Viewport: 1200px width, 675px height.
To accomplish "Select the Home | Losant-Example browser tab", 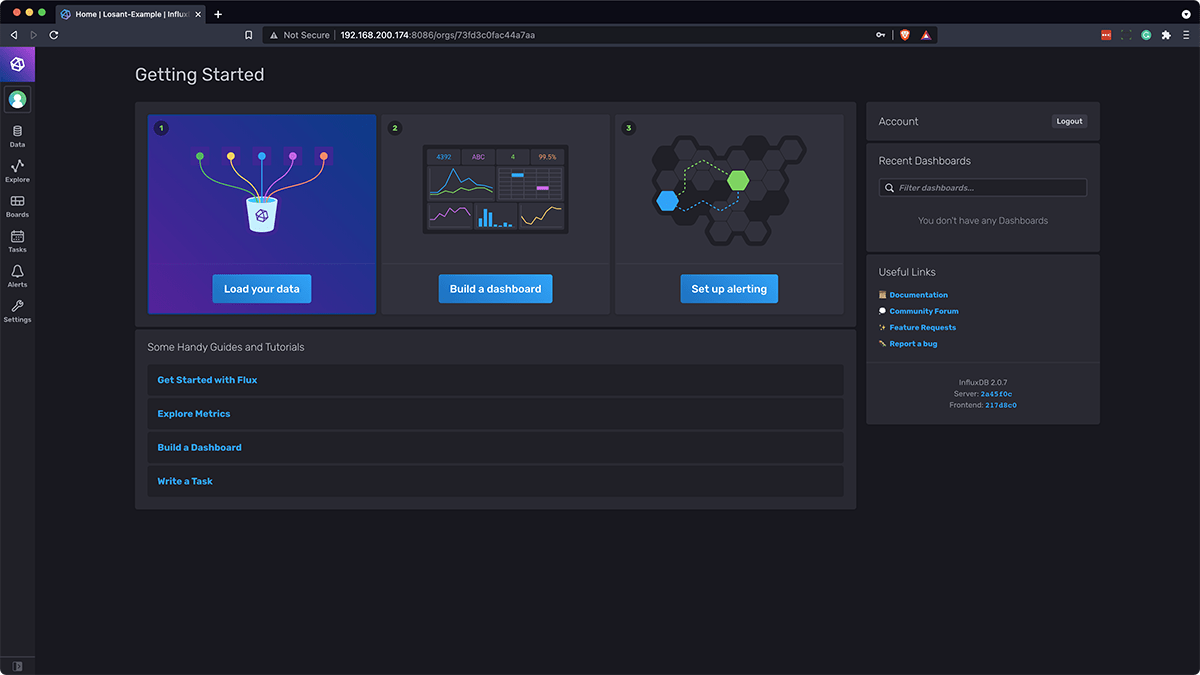I will tap(131, 14).
